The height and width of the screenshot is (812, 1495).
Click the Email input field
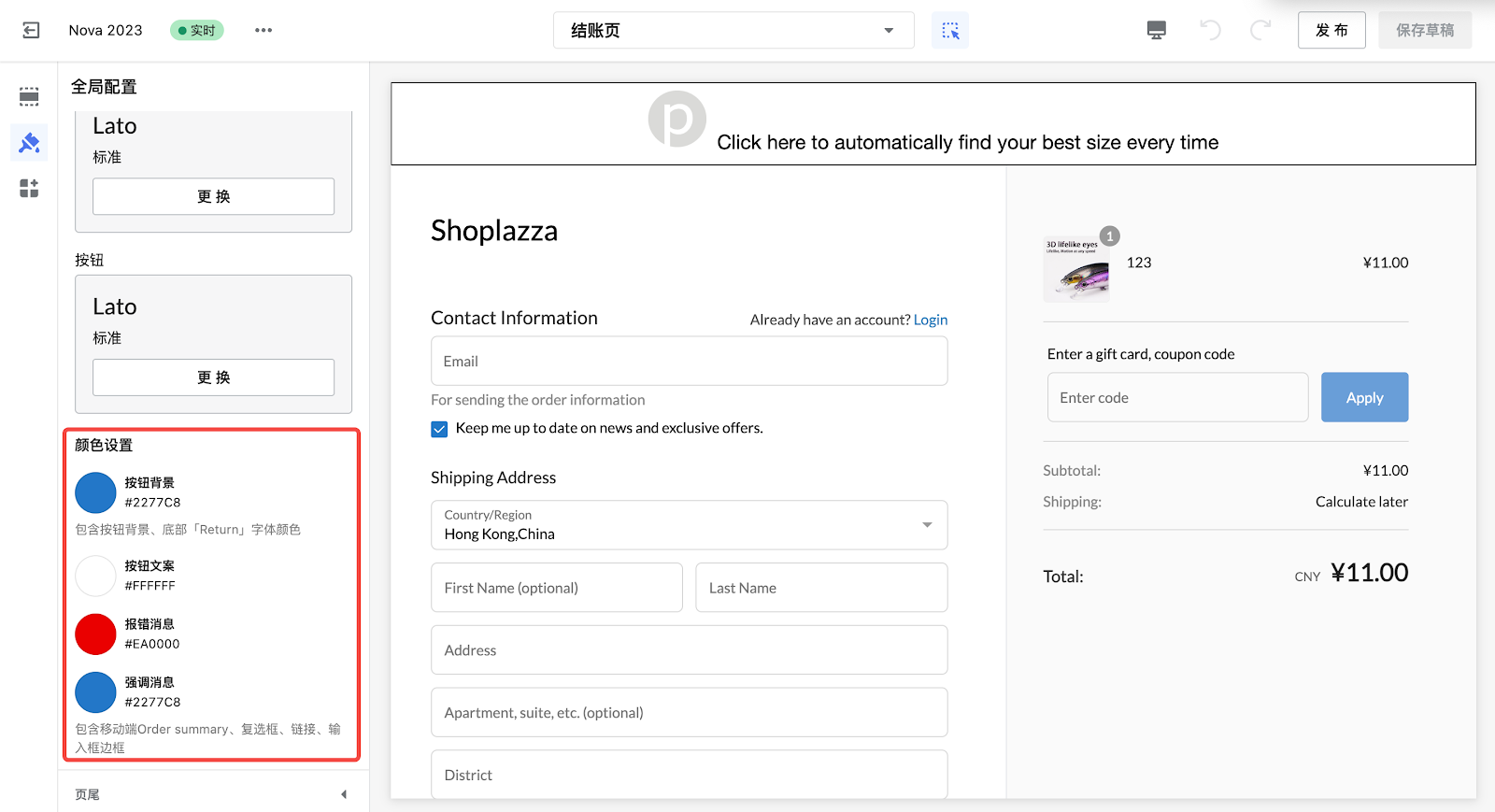(689, 362)
